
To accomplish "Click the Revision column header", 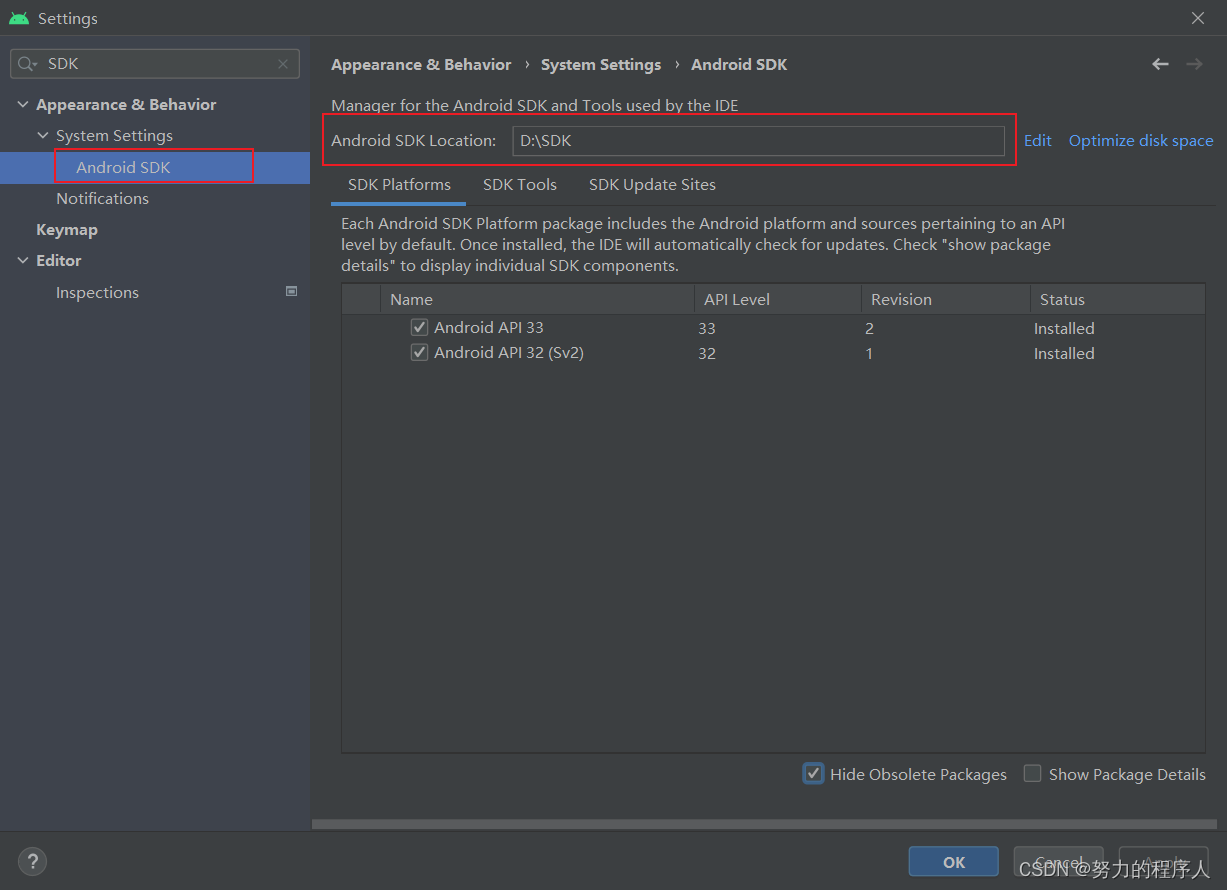I will pyautogui.click(x=946, y=299).
